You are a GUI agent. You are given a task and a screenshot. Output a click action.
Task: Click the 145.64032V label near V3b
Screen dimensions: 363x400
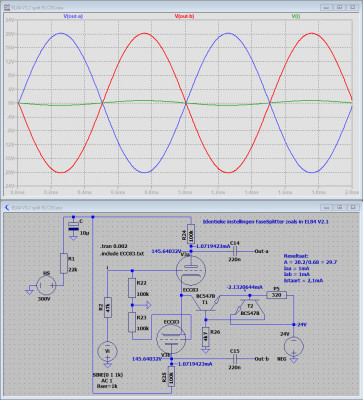[147, 359]
